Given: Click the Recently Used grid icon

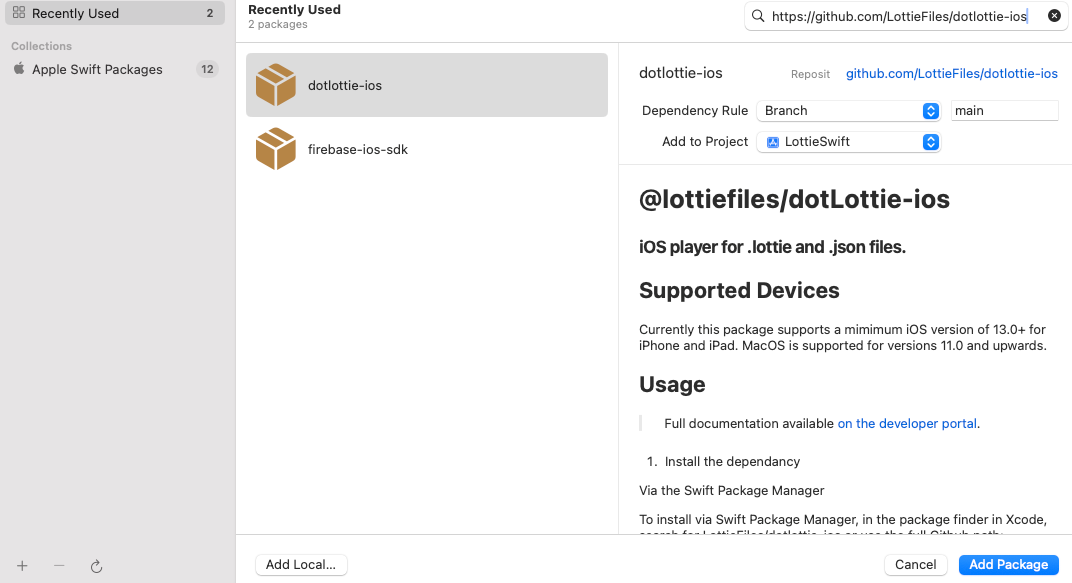Looking at the screenshot, I should coord(18,13).
